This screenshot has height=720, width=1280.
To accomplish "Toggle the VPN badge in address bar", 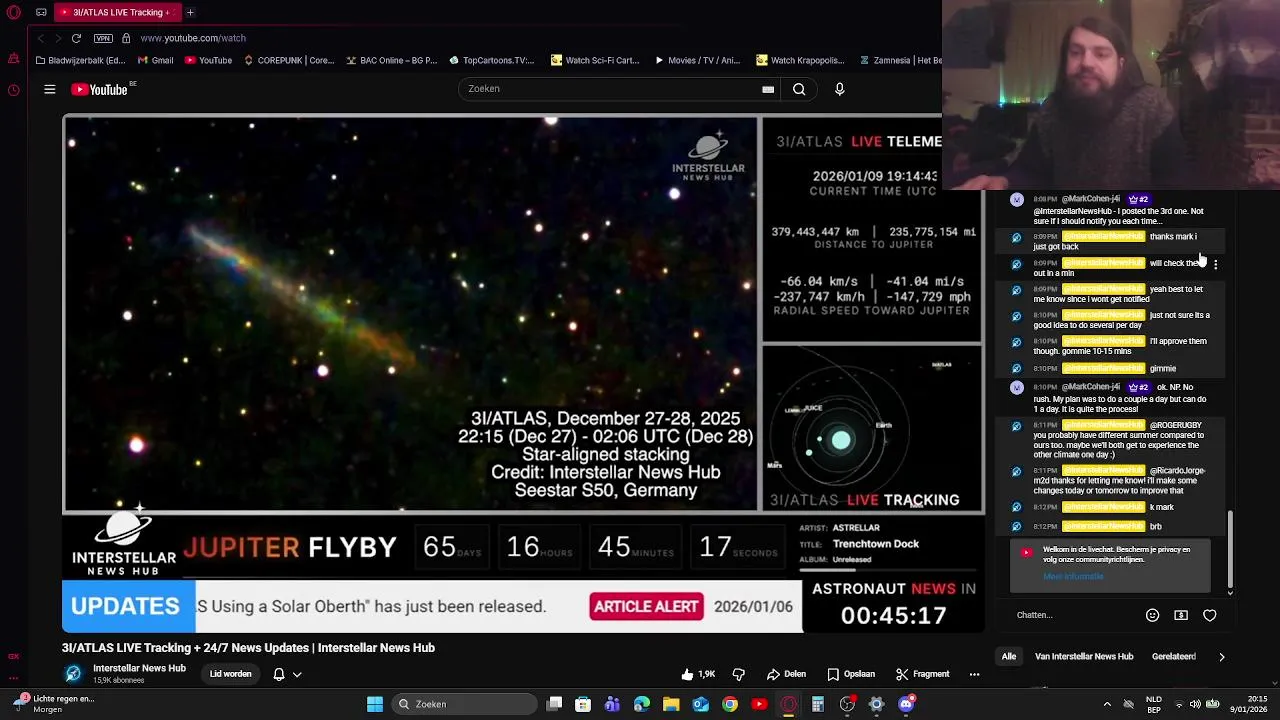I will click(103, 38).
